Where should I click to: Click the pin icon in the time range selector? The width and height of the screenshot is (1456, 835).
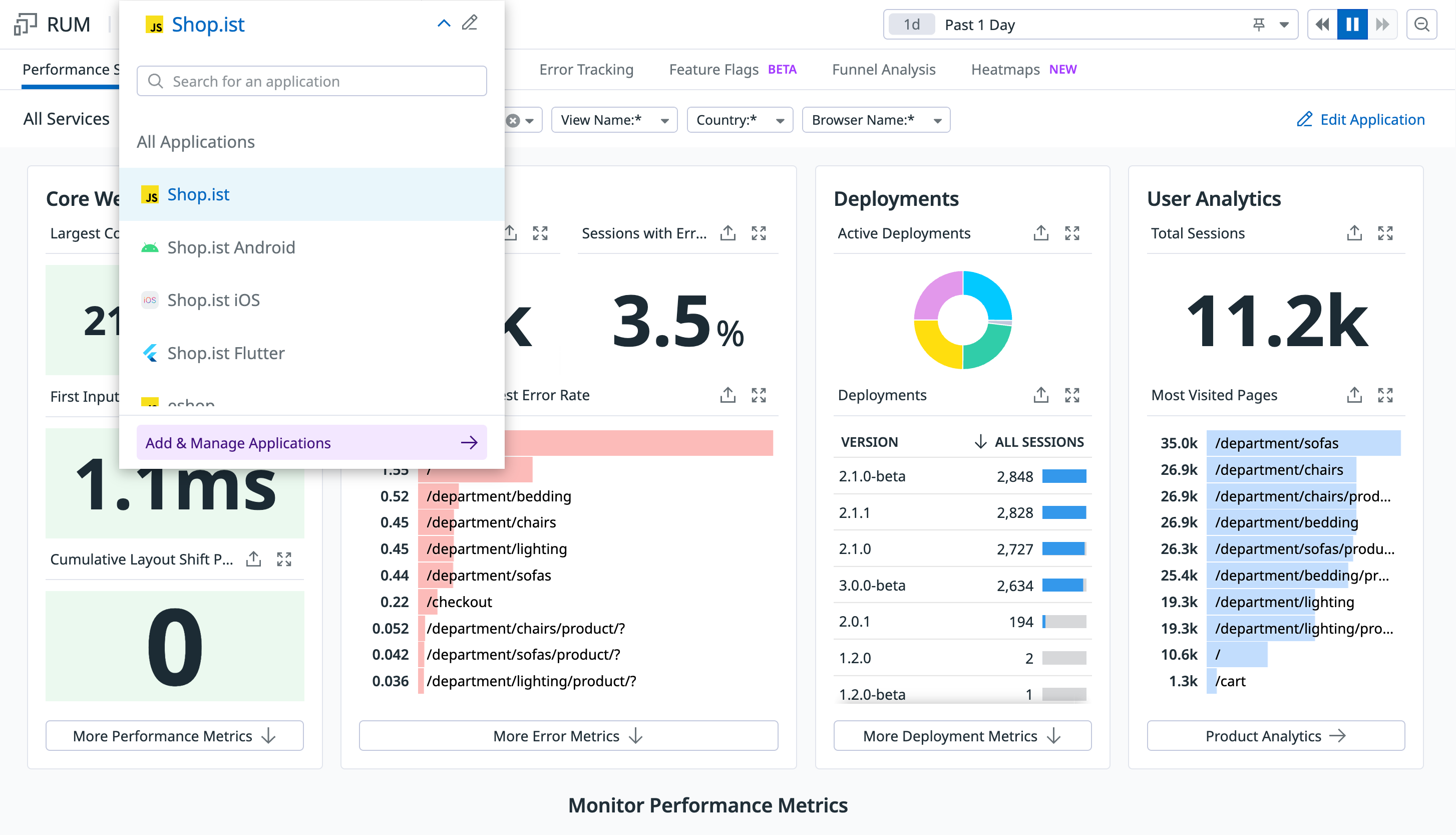(x=1259, y=25)
